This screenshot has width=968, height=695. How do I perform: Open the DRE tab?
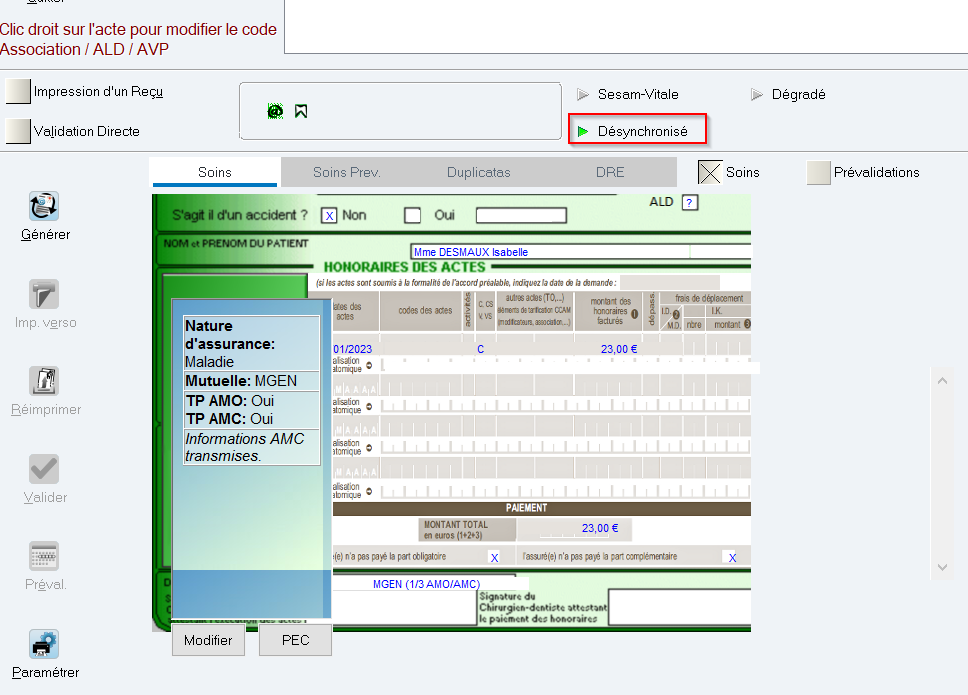pyautogui.click(x=610, y=172)
